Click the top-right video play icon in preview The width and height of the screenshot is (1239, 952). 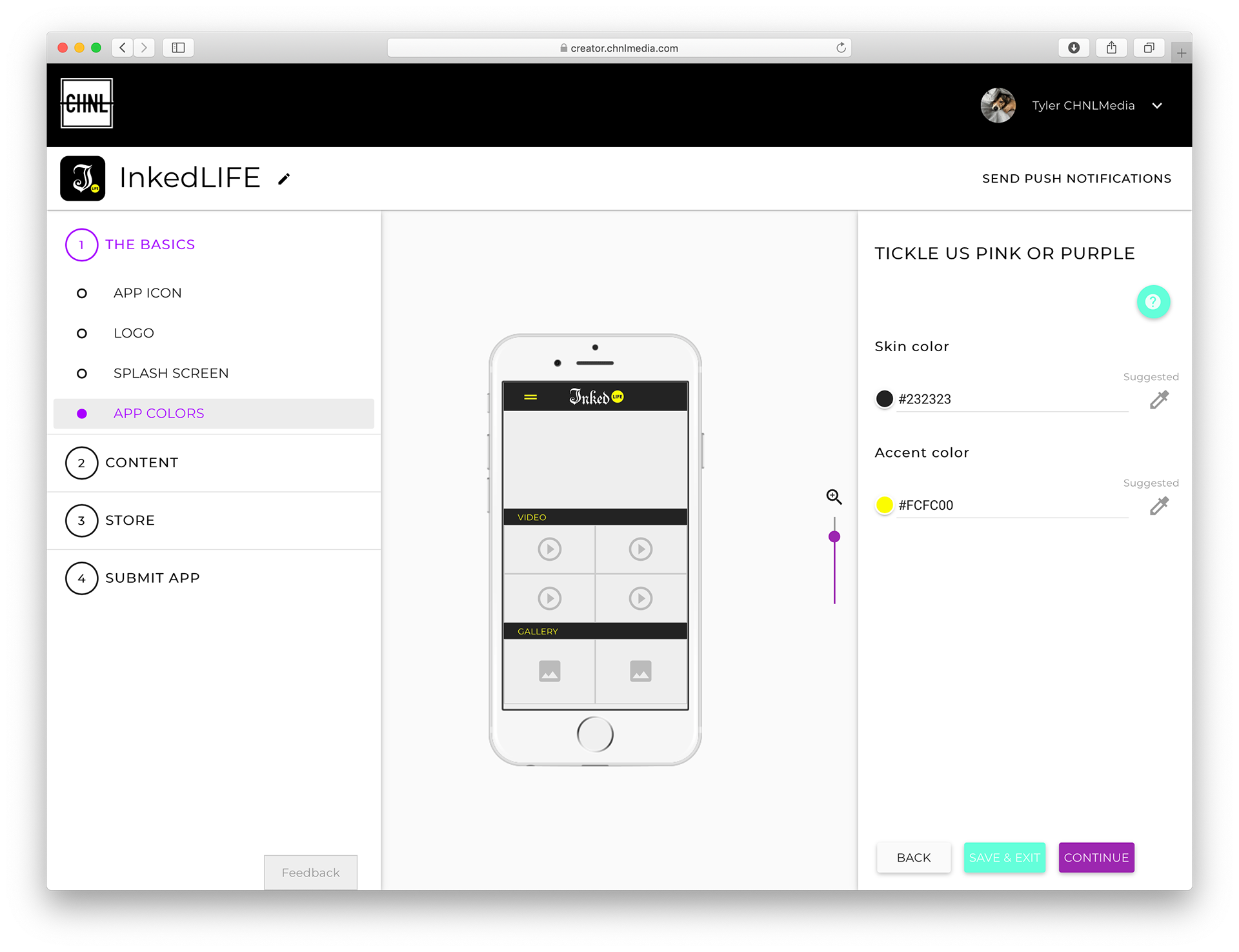641,549
